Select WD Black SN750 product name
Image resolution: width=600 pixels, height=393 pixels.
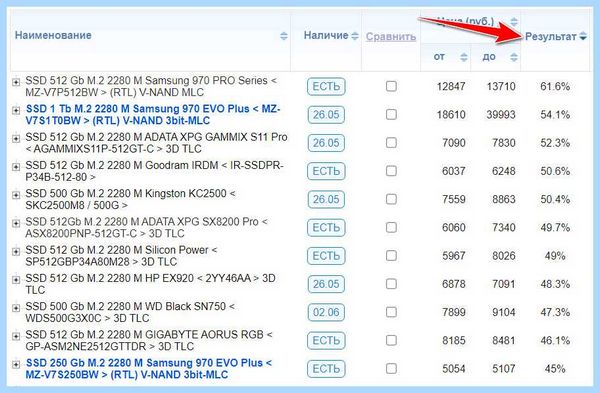pyautogui.click(x=130, y=313)
